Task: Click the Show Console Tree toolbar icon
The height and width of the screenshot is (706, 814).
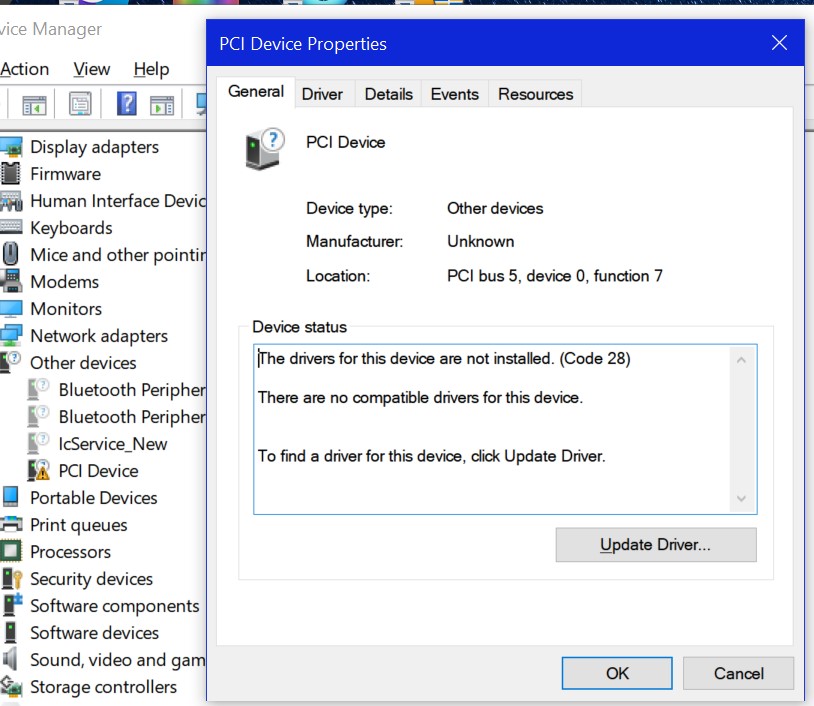Action: tap(35, 104)
